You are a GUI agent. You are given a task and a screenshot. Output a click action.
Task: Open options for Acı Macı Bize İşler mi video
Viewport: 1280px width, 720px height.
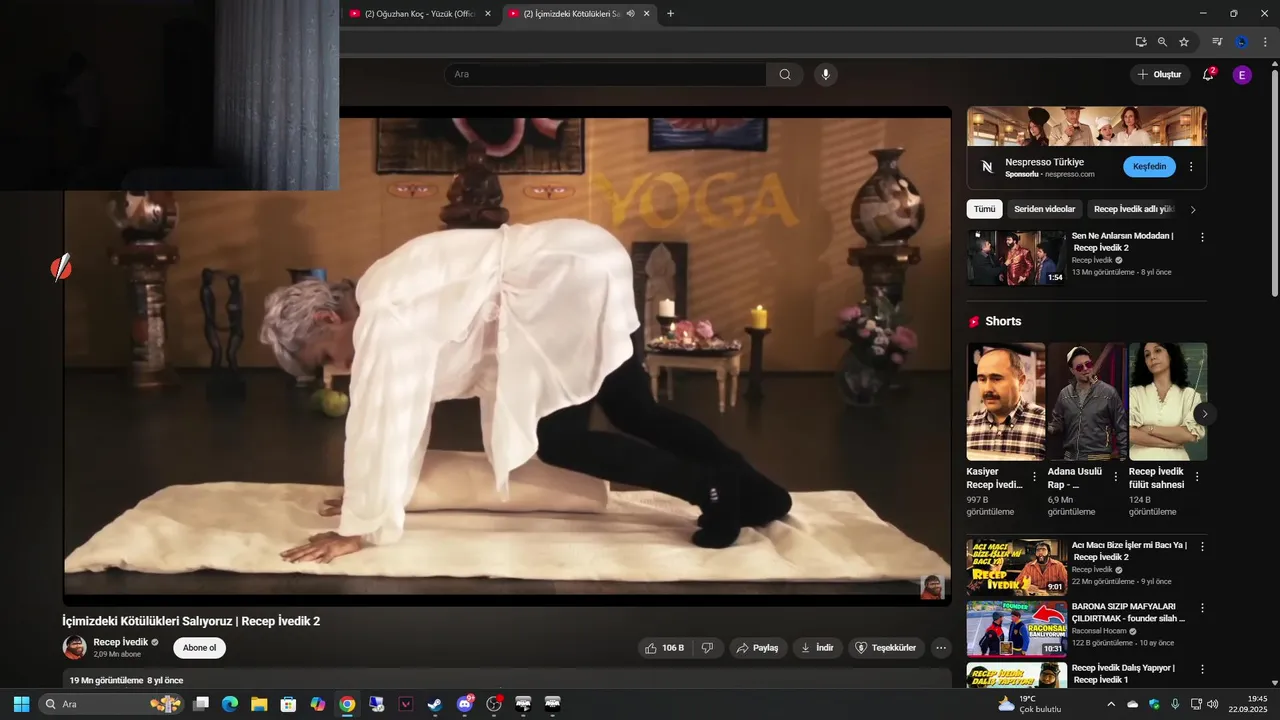point(1202,547)
